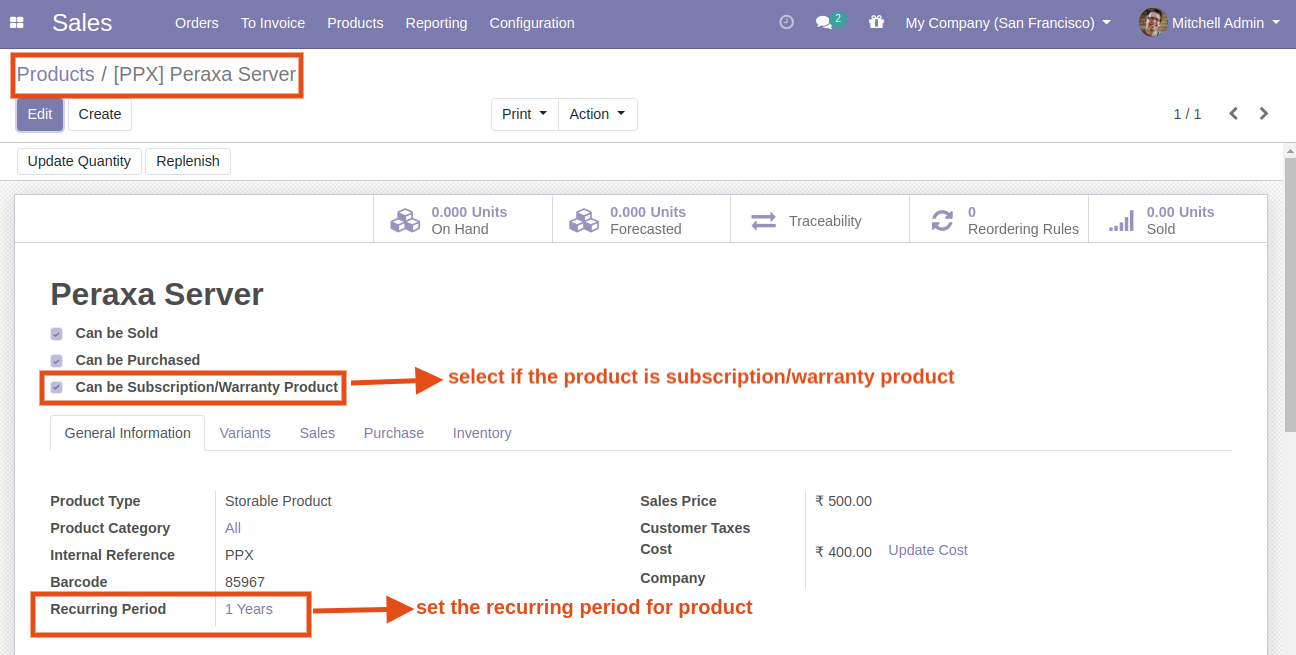Expand the Print dropdown
The width and height of the screenshot is (1296, 655).
click(x=525, y=114)
